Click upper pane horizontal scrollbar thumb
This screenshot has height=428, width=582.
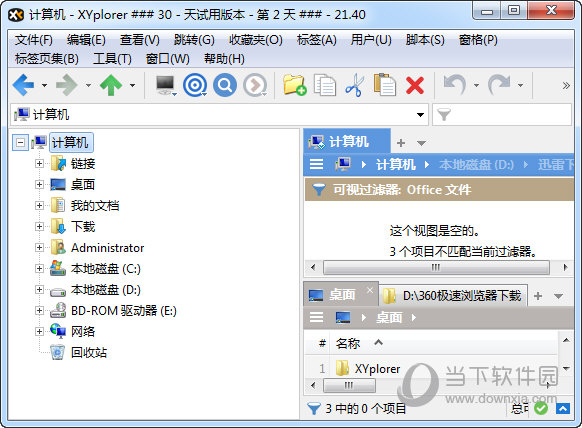click(436, 267)
